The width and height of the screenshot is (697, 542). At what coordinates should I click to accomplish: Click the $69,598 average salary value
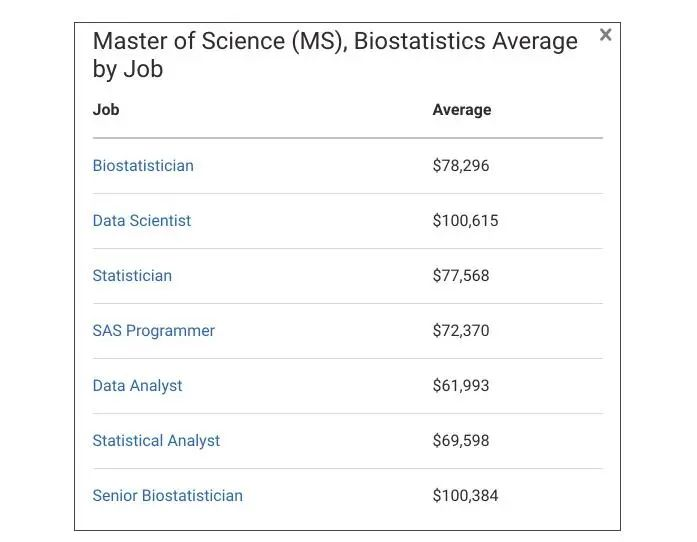(x=461, y=441)
